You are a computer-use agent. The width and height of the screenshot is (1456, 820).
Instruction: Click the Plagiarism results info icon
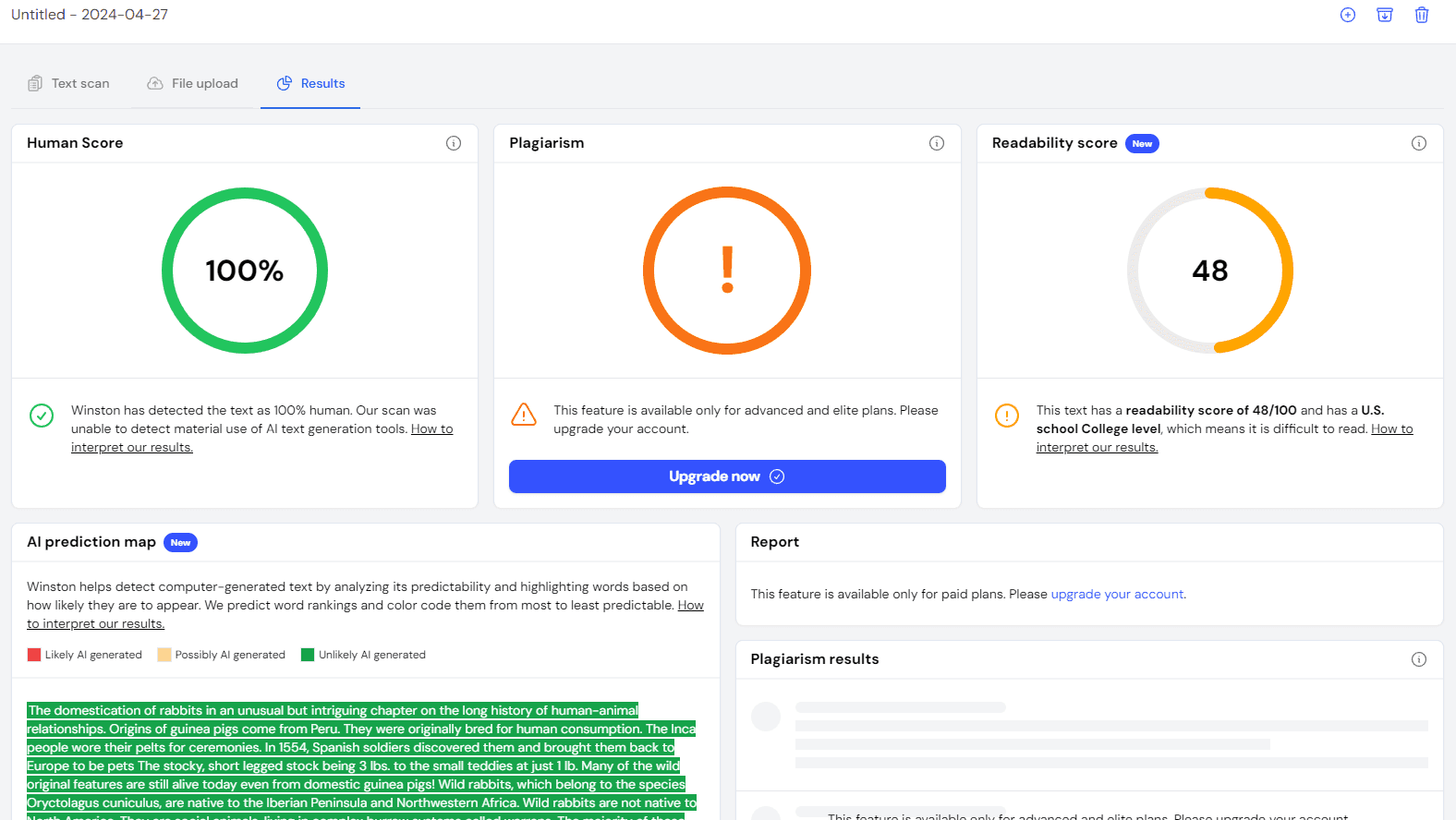point(1419,659)
